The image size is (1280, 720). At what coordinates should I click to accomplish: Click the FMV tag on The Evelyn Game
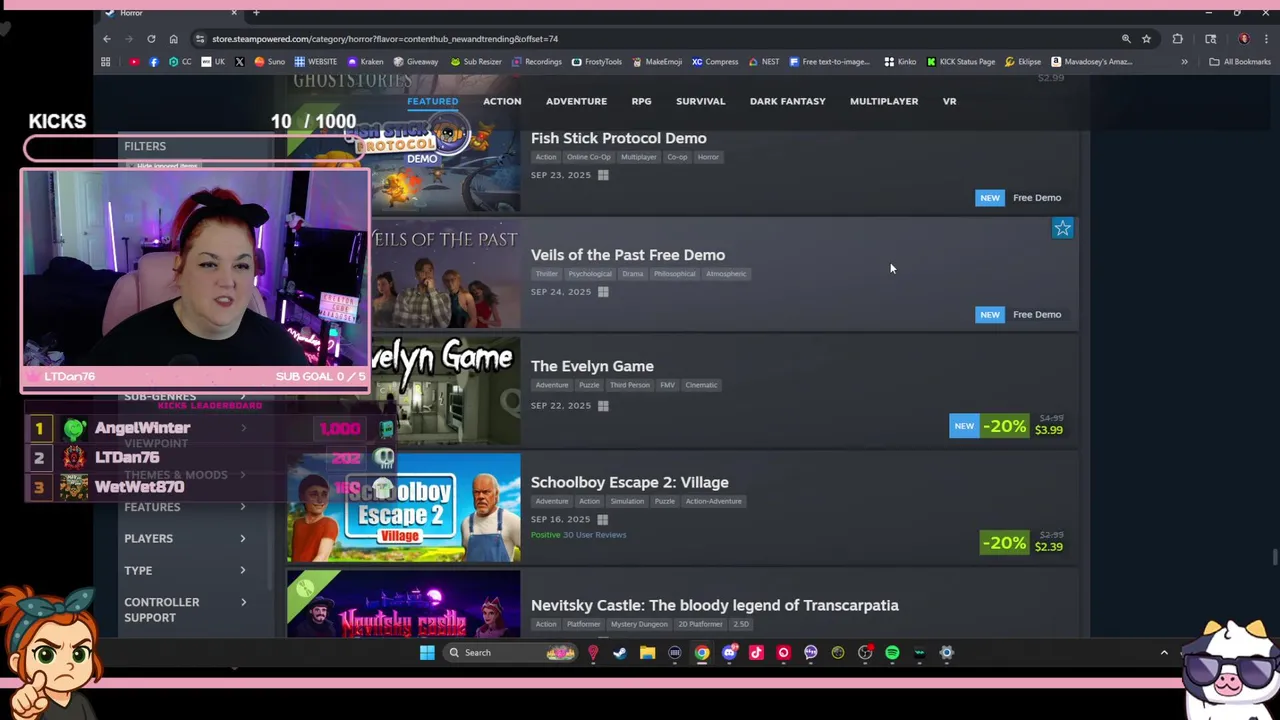[667, 385]
